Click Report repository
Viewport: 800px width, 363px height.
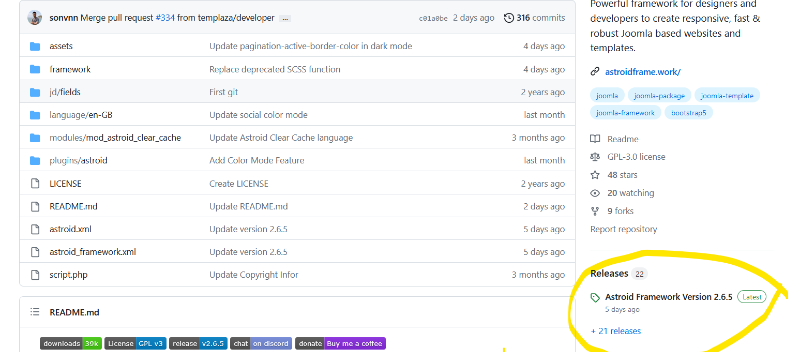[x=623, y=229]
